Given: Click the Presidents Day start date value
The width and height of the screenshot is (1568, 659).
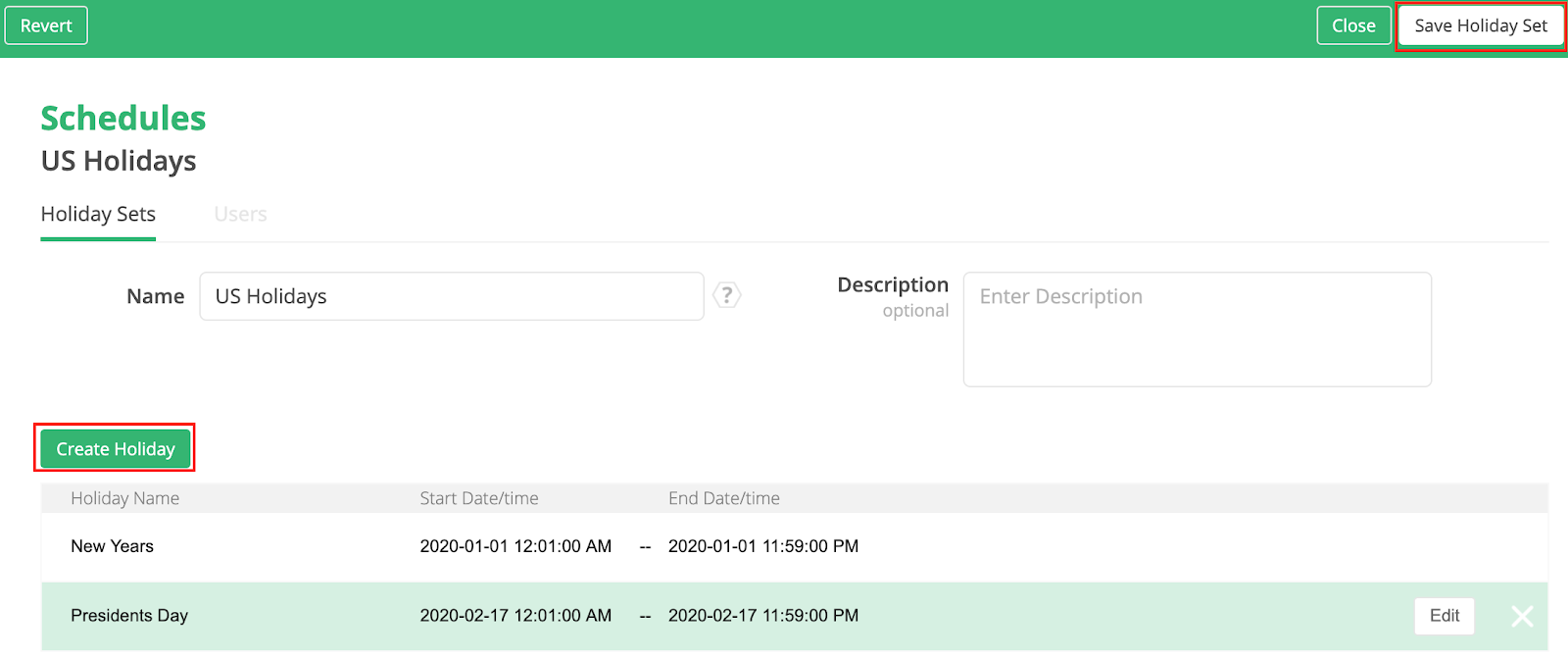Looking at the screenshot, I should tap(515, 616).
